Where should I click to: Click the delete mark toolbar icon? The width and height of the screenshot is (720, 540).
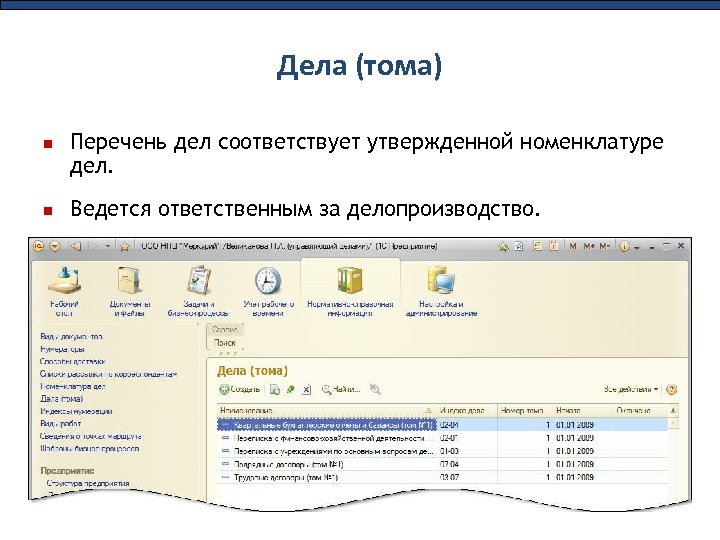click(306, 389)
